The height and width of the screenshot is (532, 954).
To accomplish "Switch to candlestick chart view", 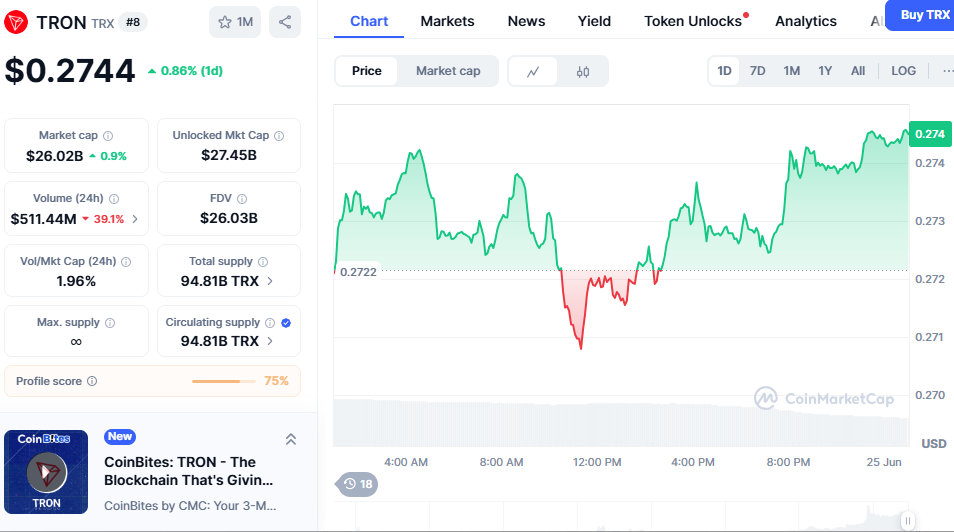I will [583, 71].
